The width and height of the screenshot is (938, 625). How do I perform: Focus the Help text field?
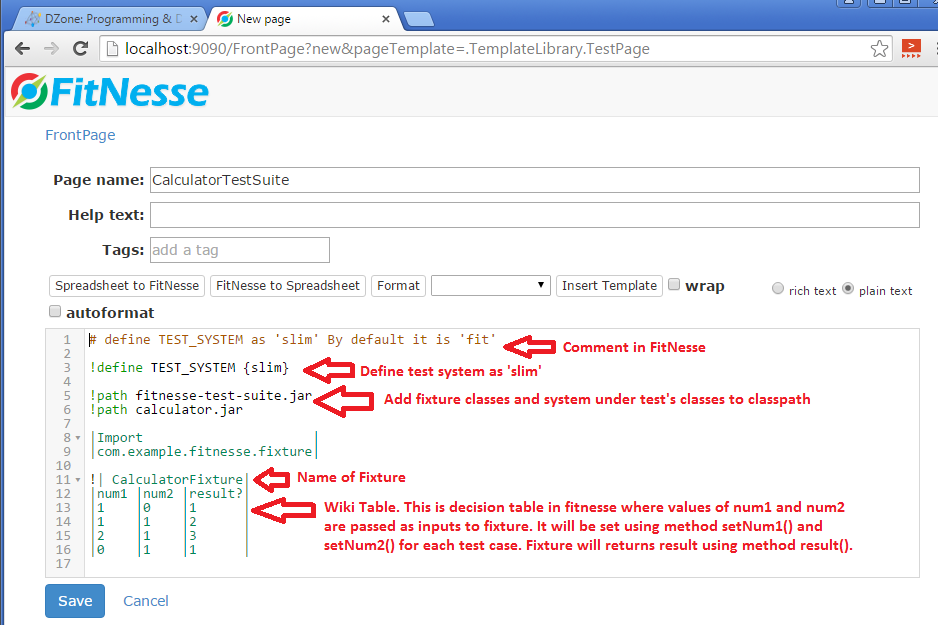pyautogui.click(x=534, y=215)
